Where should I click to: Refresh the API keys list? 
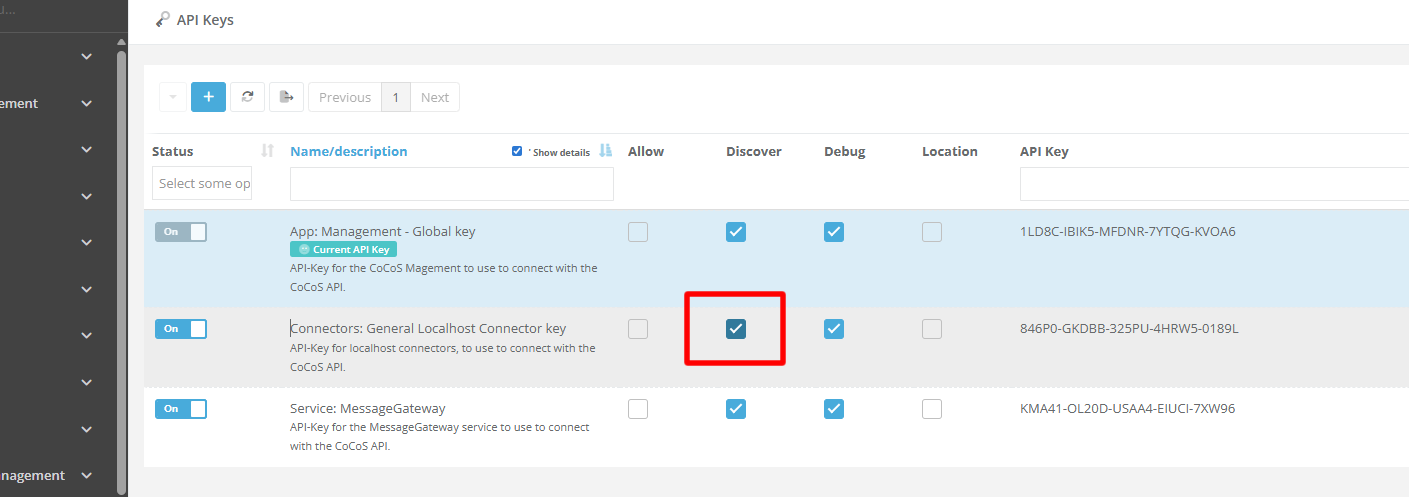click(247, 97)
